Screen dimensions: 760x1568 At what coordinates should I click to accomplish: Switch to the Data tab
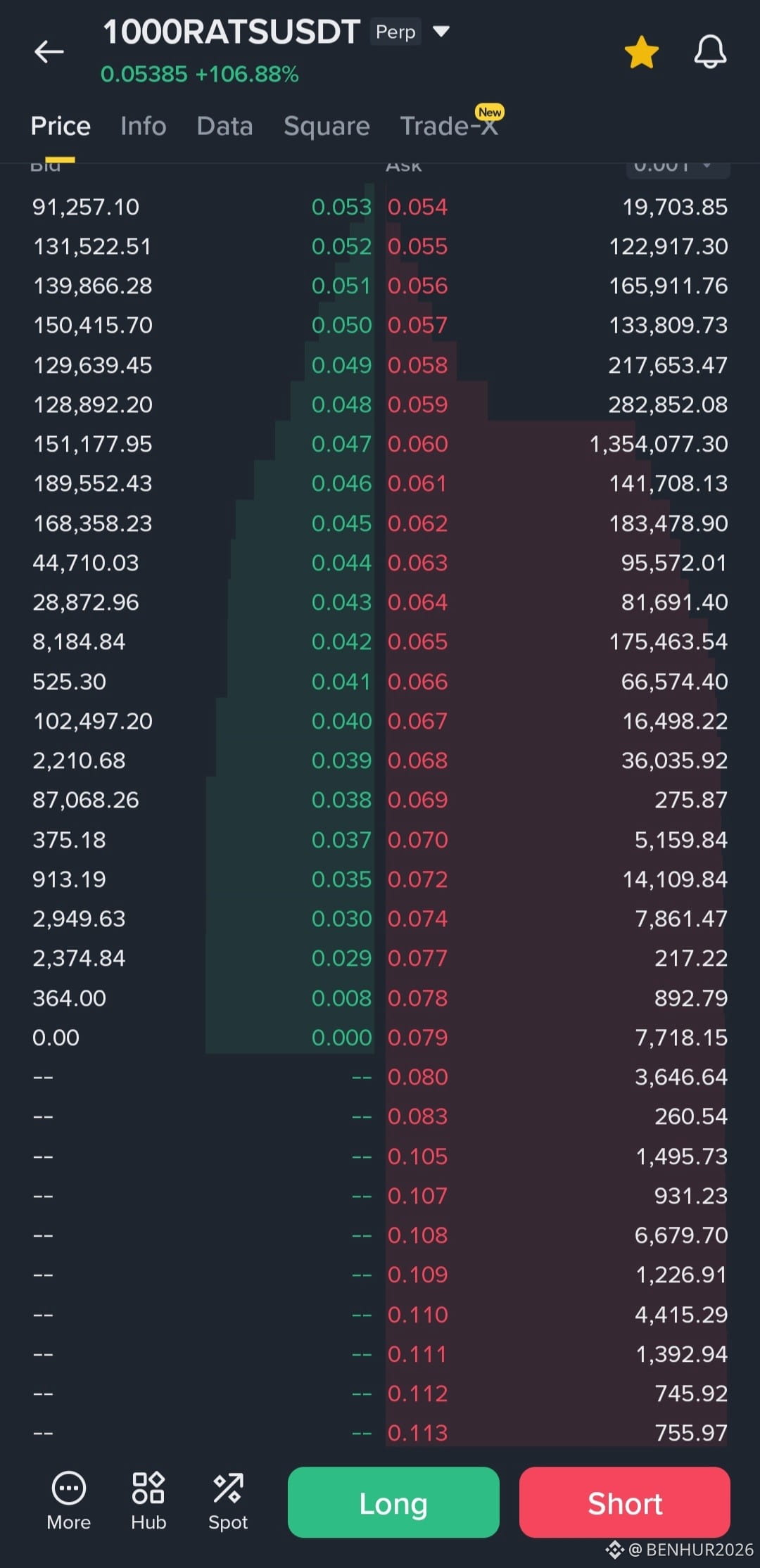point(224,126)
